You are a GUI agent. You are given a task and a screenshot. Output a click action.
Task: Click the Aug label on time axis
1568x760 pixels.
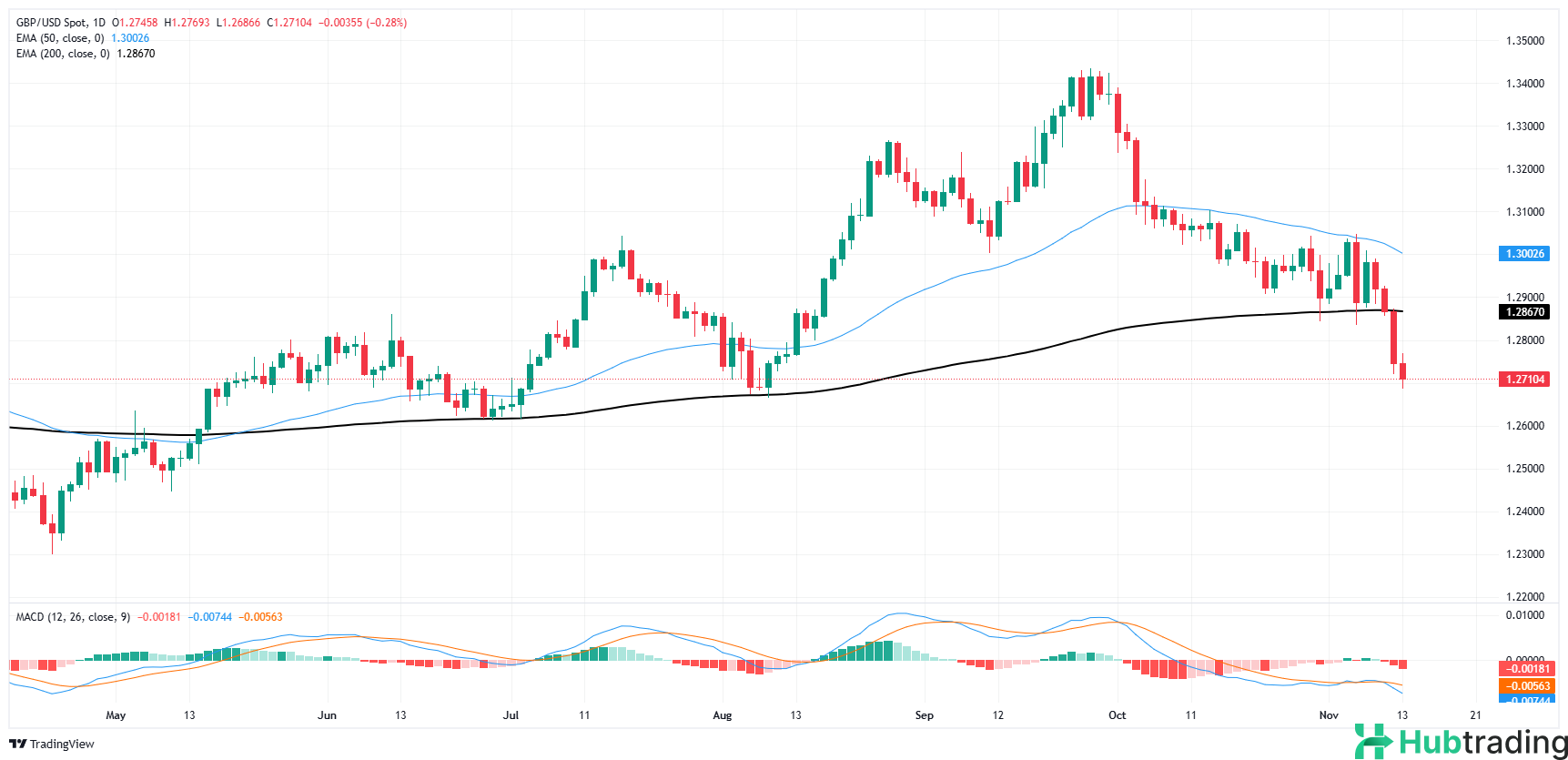point(722,715)
